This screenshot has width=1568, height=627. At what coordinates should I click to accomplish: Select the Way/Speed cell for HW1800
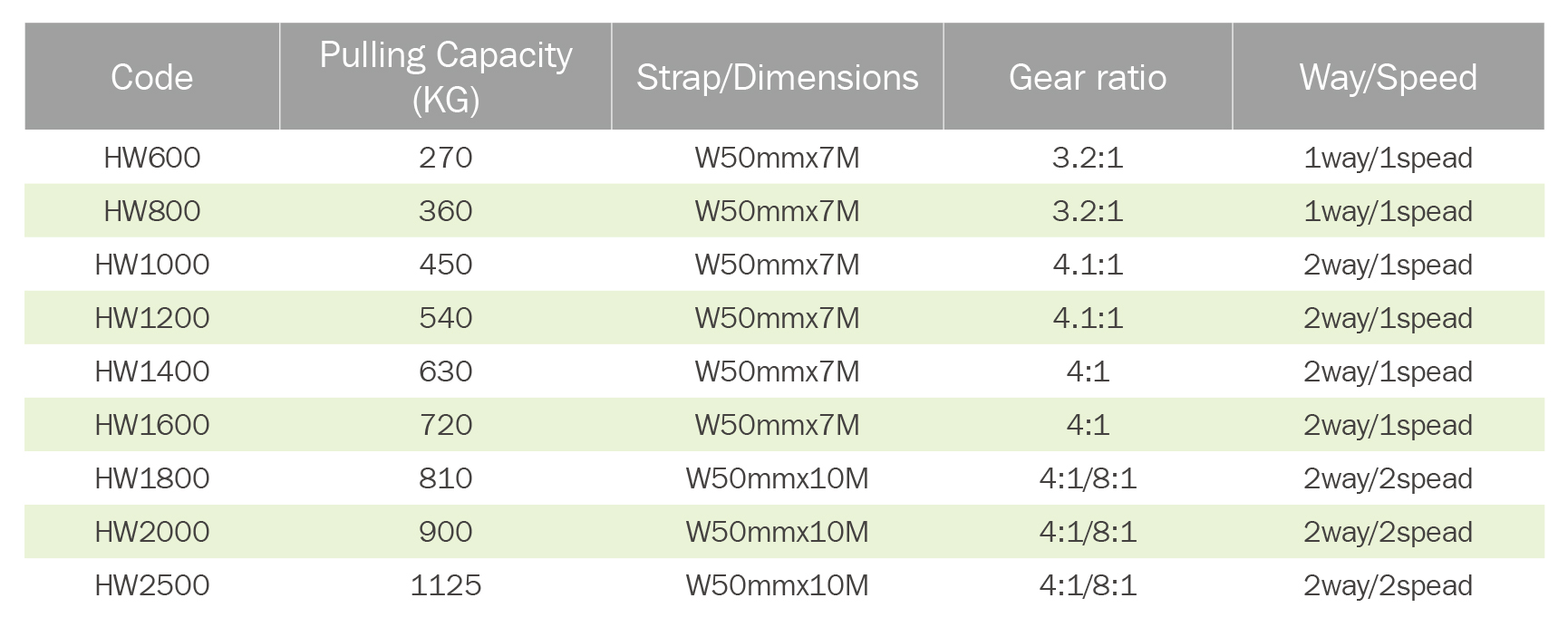[1388, 478]
